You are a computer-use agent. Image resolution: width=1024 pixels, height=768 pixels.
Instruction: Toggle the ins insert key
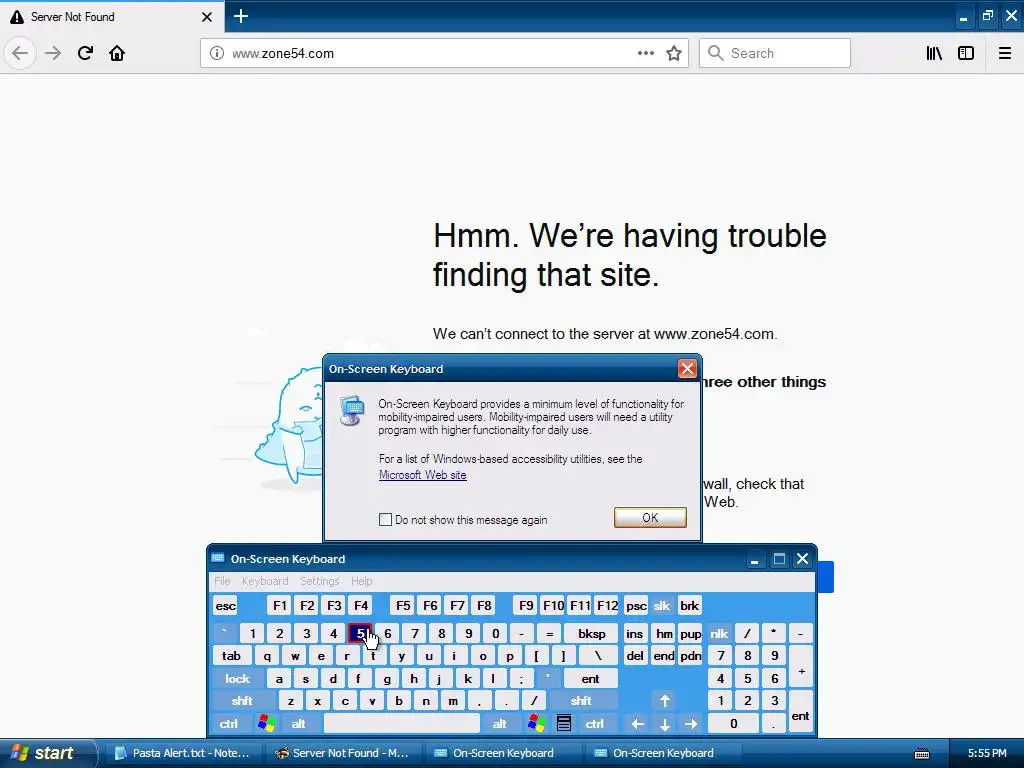[635, 633]
